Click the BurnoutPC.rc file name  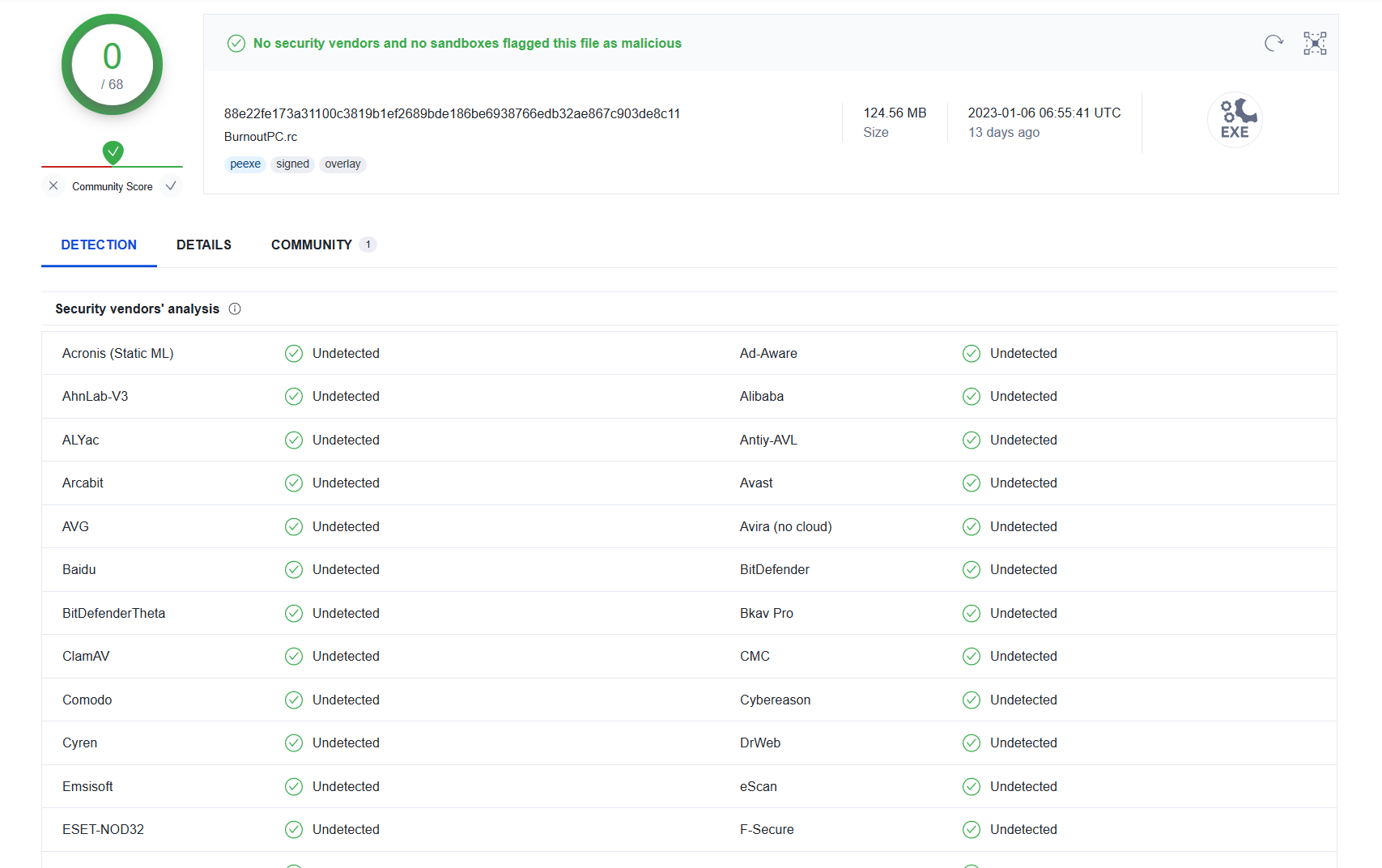click(261, 137)
